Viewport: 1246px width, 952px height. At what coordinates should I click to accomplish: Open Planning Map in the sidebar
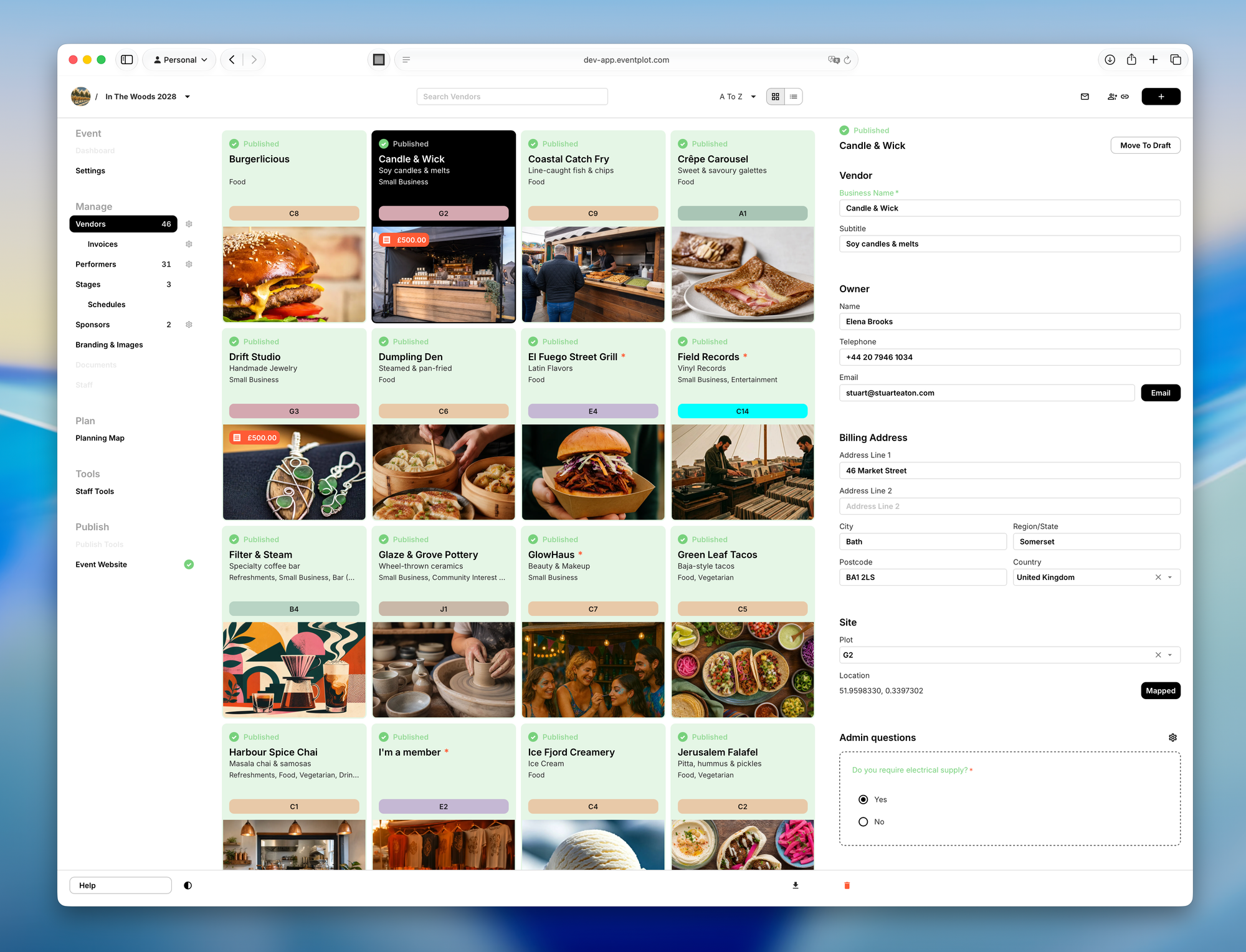pos(100,438)
